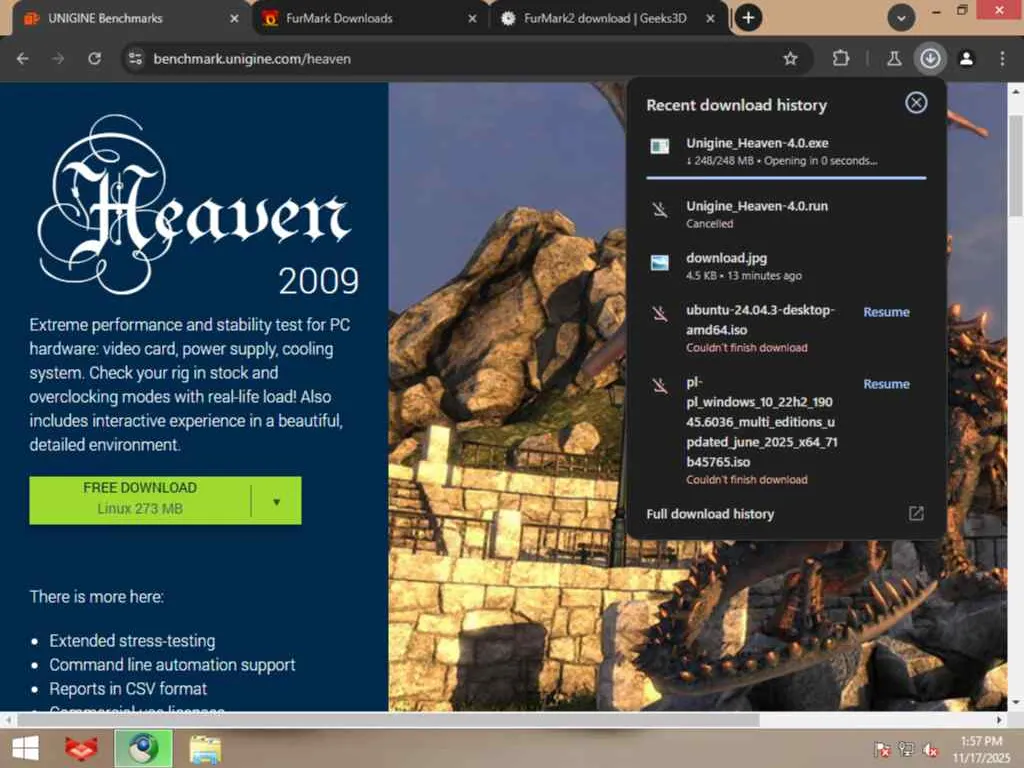Close the UNIGINE Benchmarks tab
Screen dimensions: 1024x768
234,19
